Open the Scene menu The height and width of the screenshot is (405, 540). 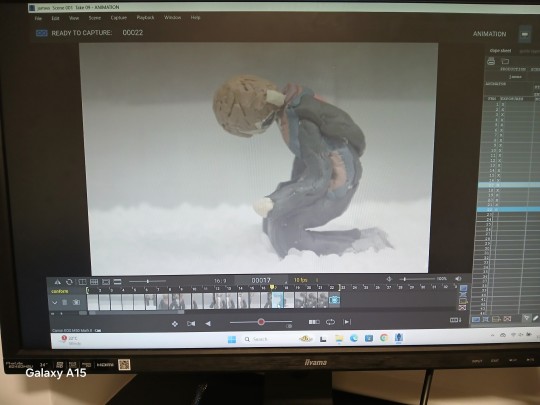tap(95, 18)
